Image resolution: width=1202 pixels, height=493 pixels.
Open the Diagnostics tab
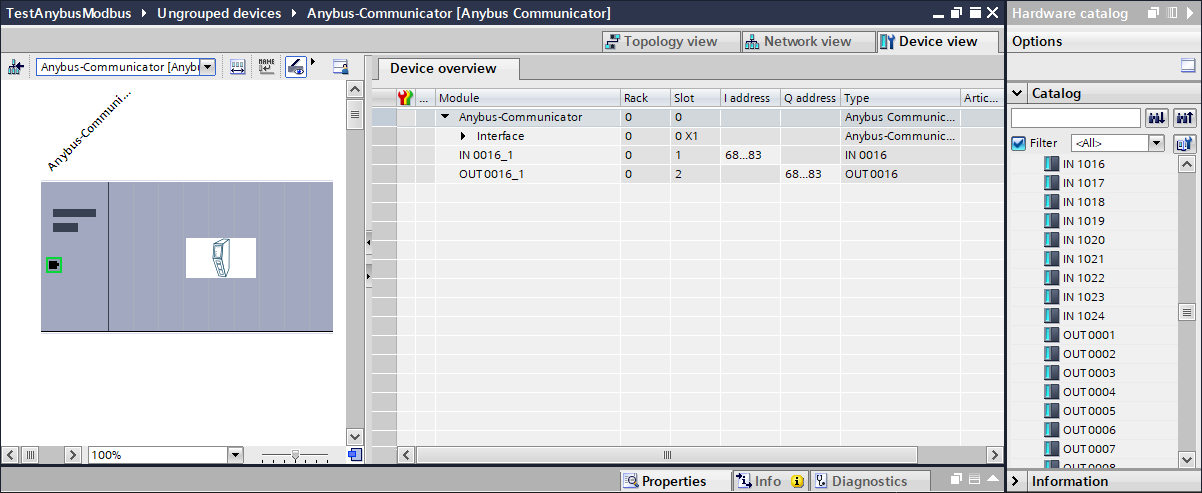[x=860, y=481]
